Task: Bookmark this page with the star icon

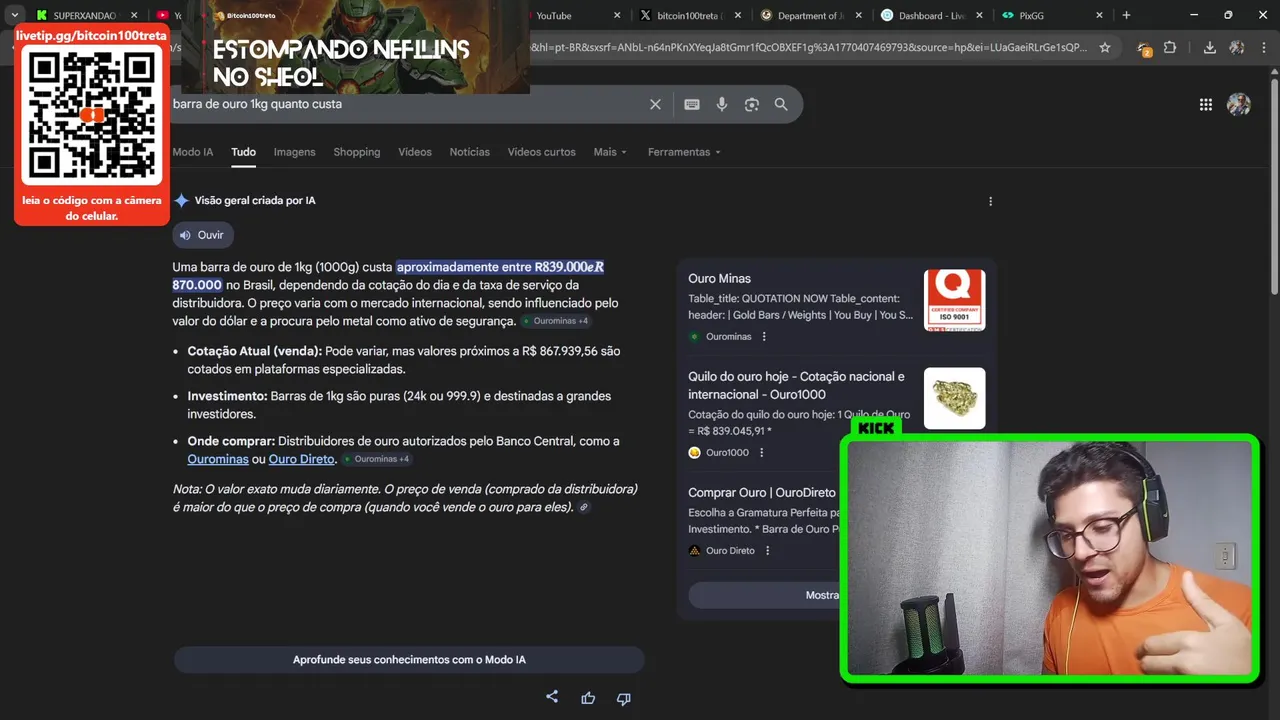Action: click(1105, 47)
